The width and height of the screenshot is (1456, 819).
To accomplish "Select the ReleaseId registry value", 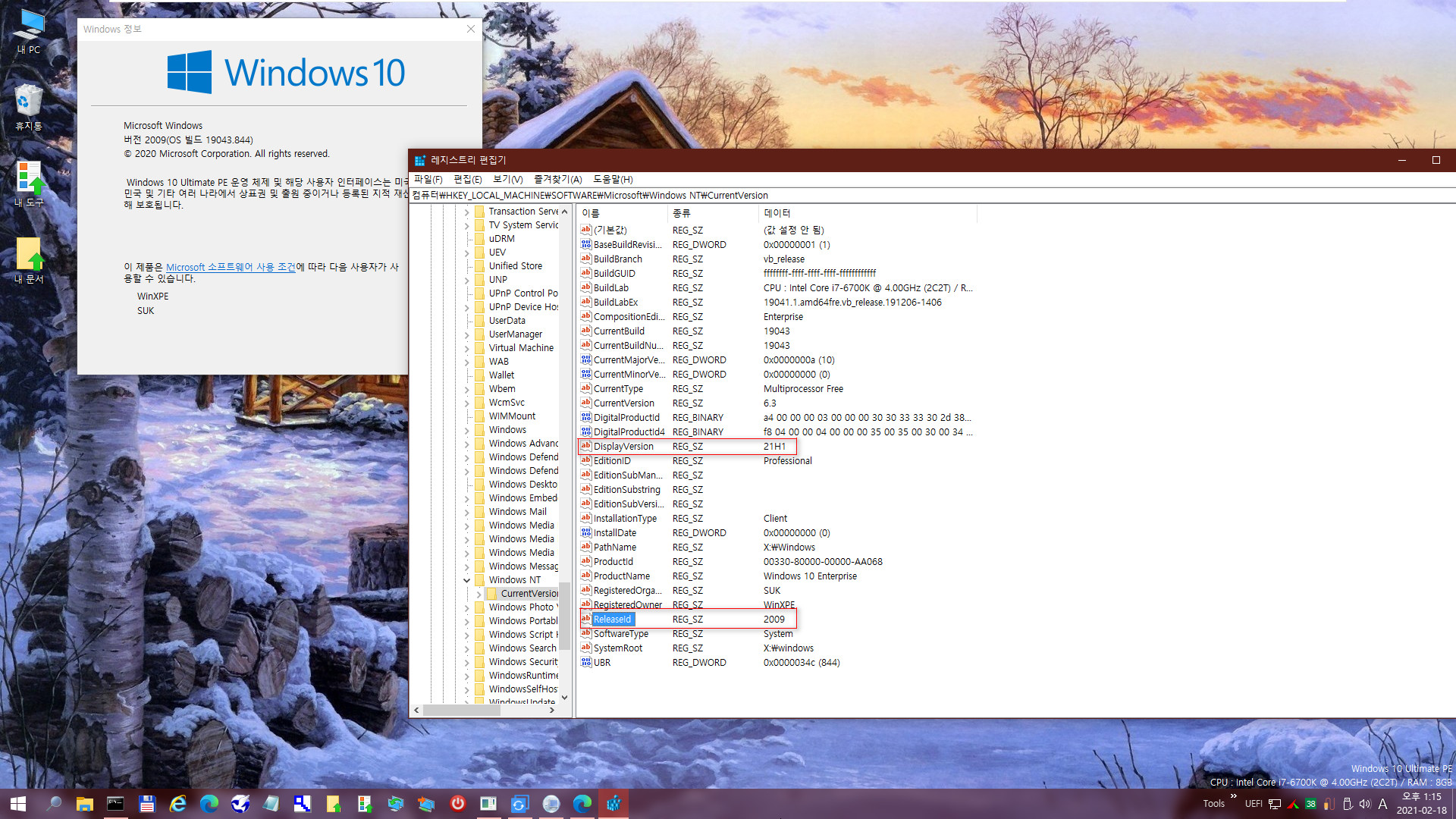I will (x=612, y=620).
